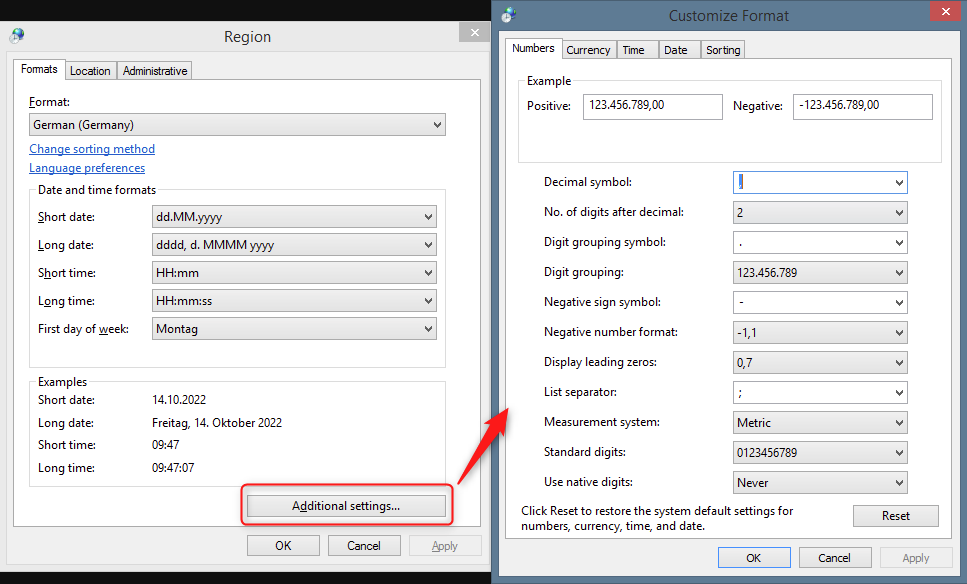Expand the Negative number format dropdown
Image resolution: width=967 pixels, height=584 pixels.
click(x=820, y=332)
